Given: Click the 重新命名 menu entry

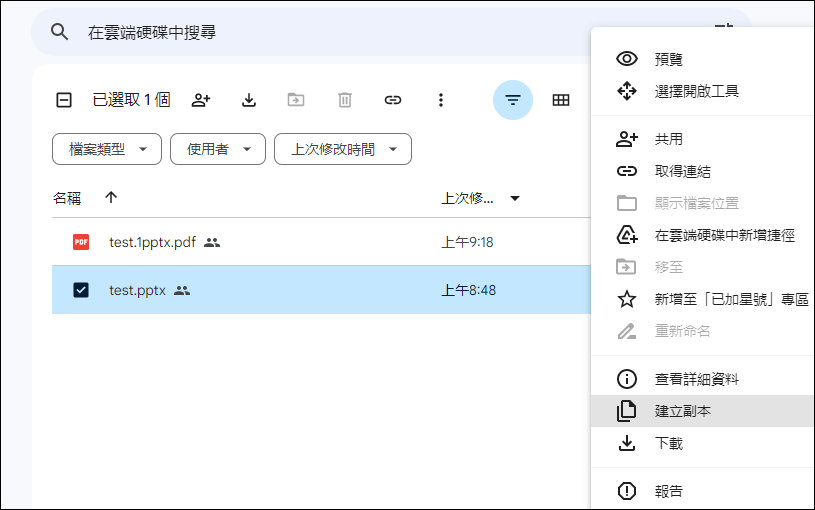Looking at the screenshot, I should (x=703, y=331).
